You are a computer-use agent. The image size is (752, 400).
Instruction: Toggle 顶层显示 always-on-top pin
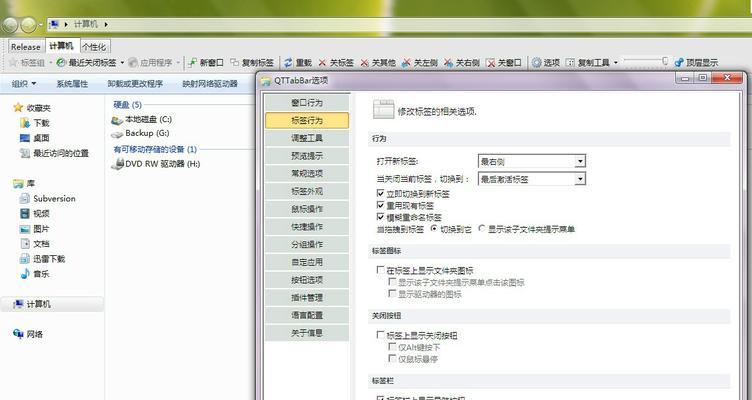tap(696, 62)
